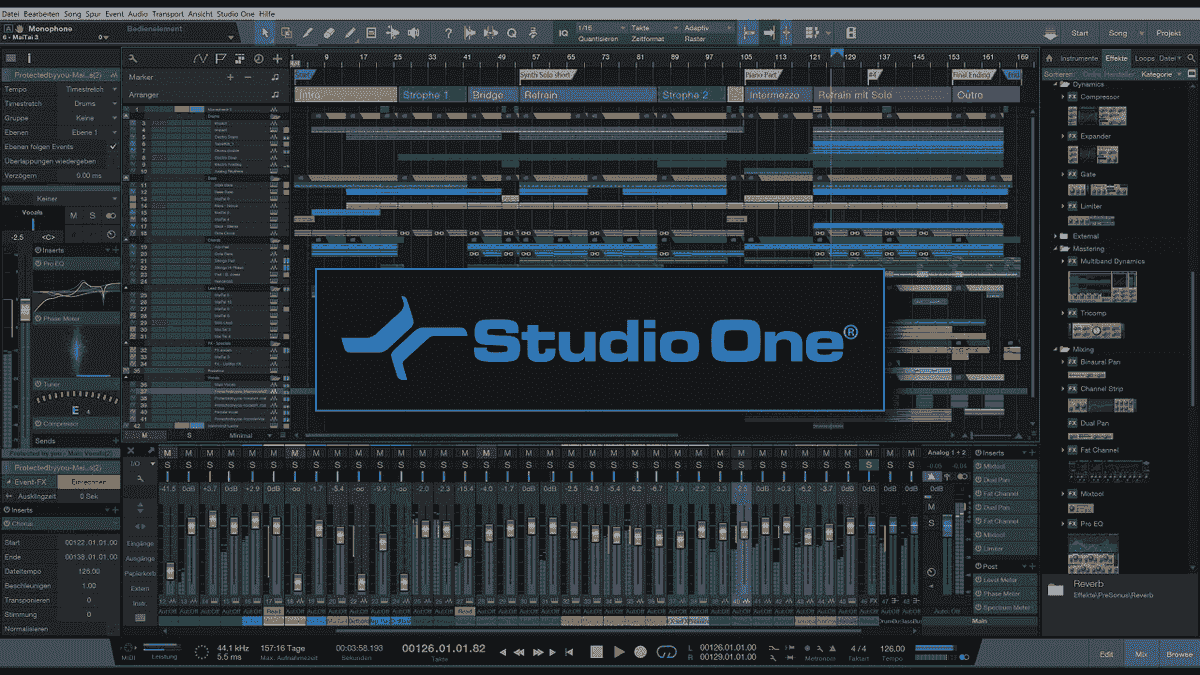Open the browser search magnifier icon

click(x=1191, y=58)
